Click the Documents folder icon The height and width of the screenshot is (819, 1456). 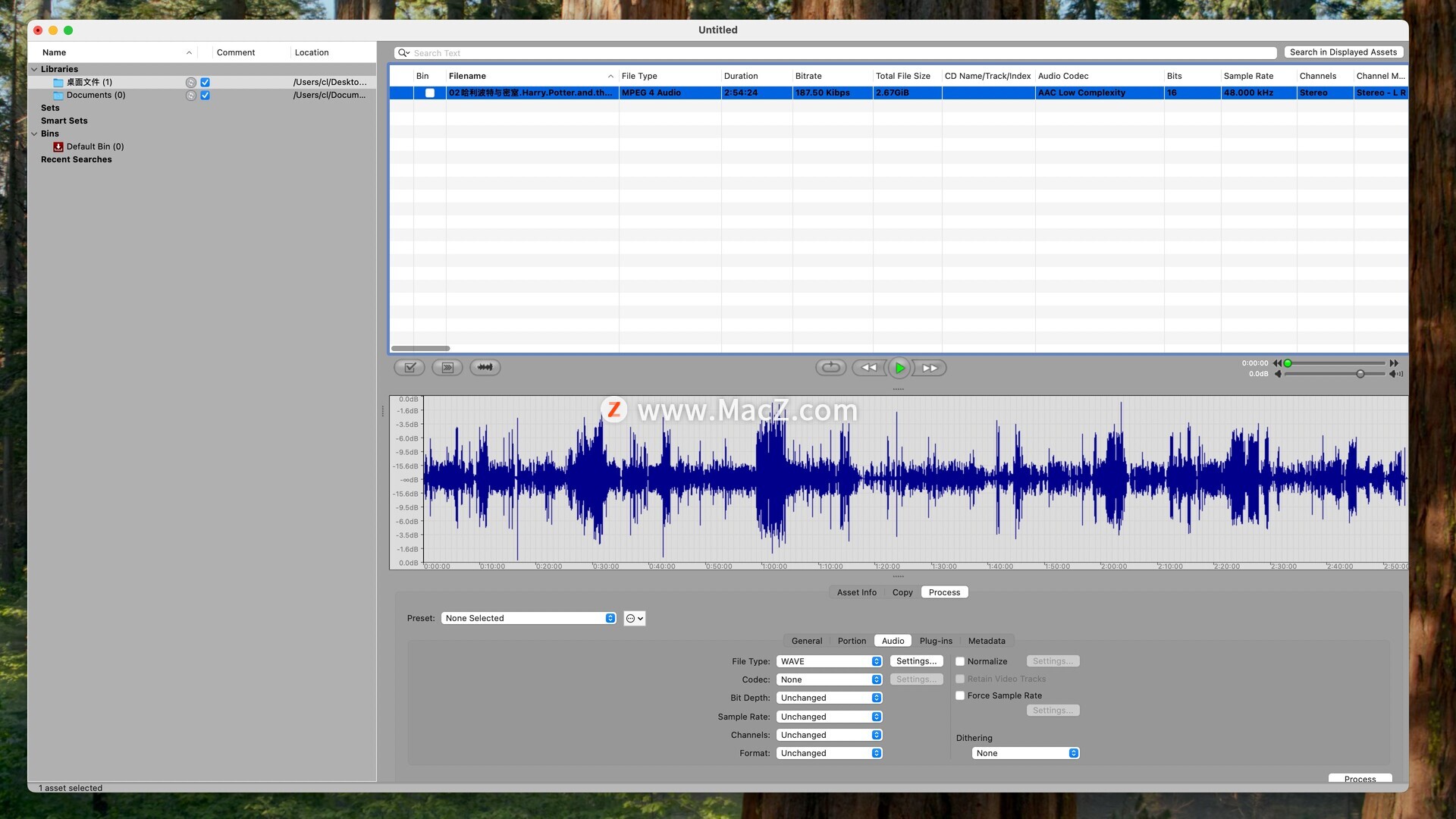click(x=58, y=96)
